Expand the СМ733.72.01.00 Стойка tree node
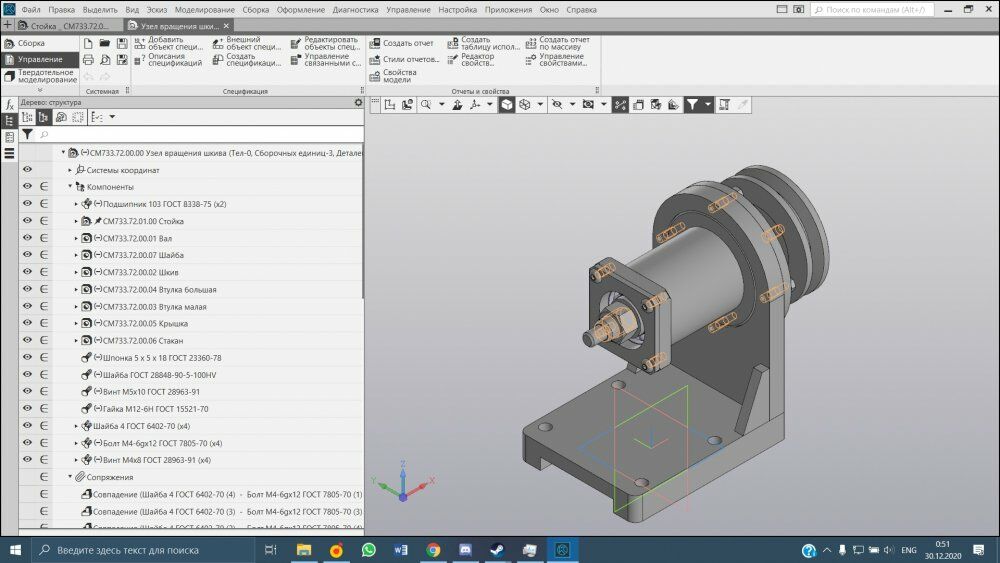 (76, 221)
